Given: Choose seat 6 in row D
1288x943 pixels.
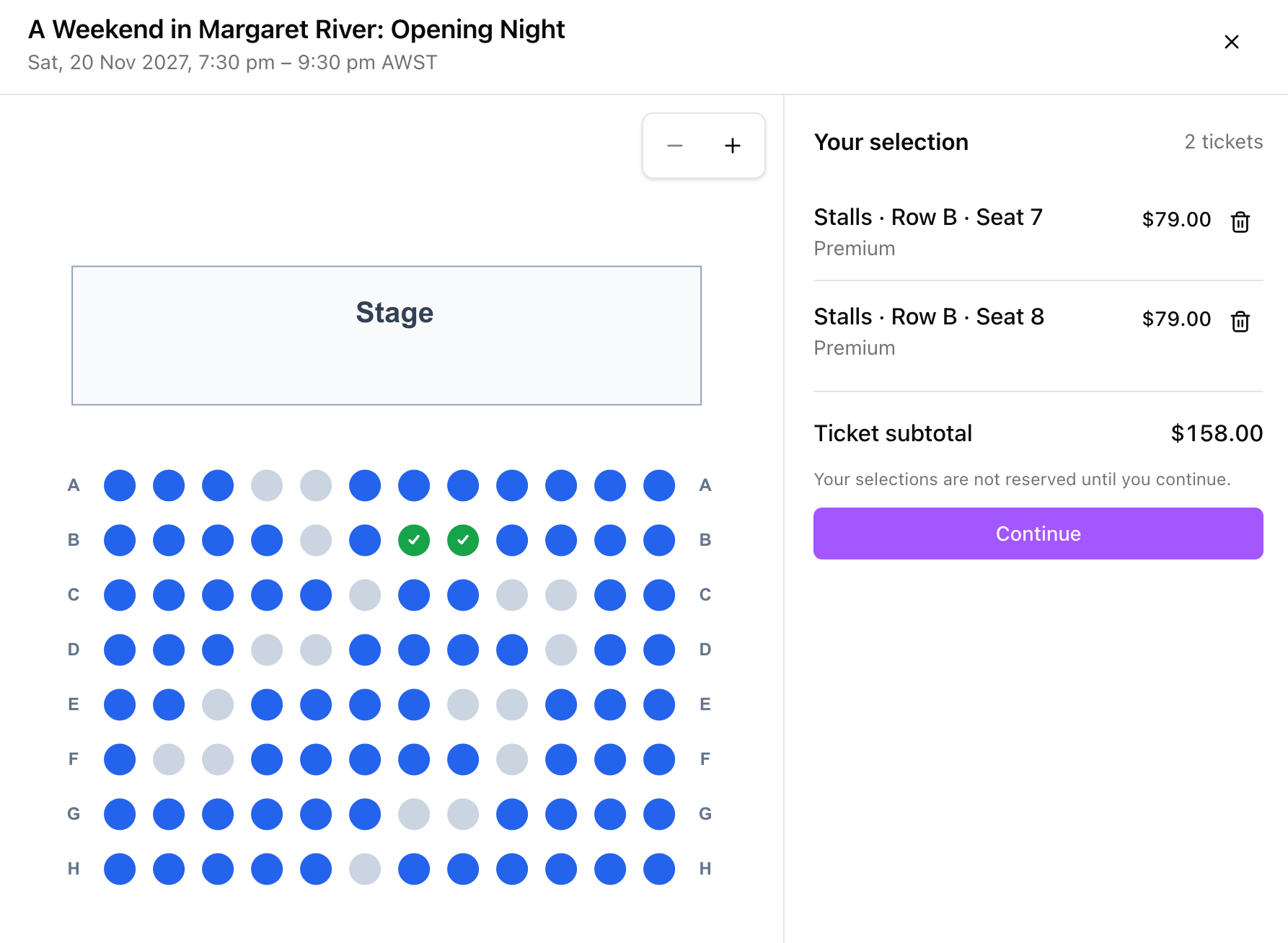Looking at the screenshot, I should 365,650.
